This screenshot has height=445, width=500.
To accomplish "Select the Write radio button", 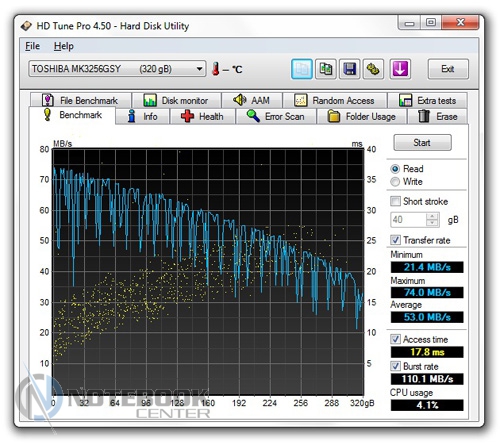I will click(x=395, y=182).
